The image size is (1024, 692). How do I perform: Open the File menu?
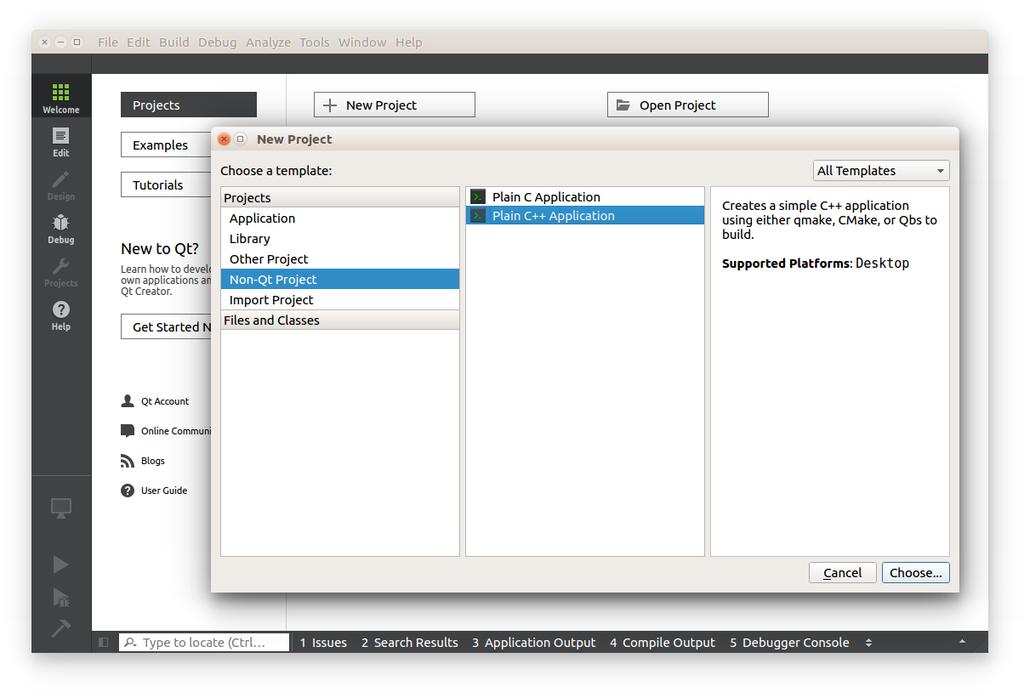coord(108,42)
